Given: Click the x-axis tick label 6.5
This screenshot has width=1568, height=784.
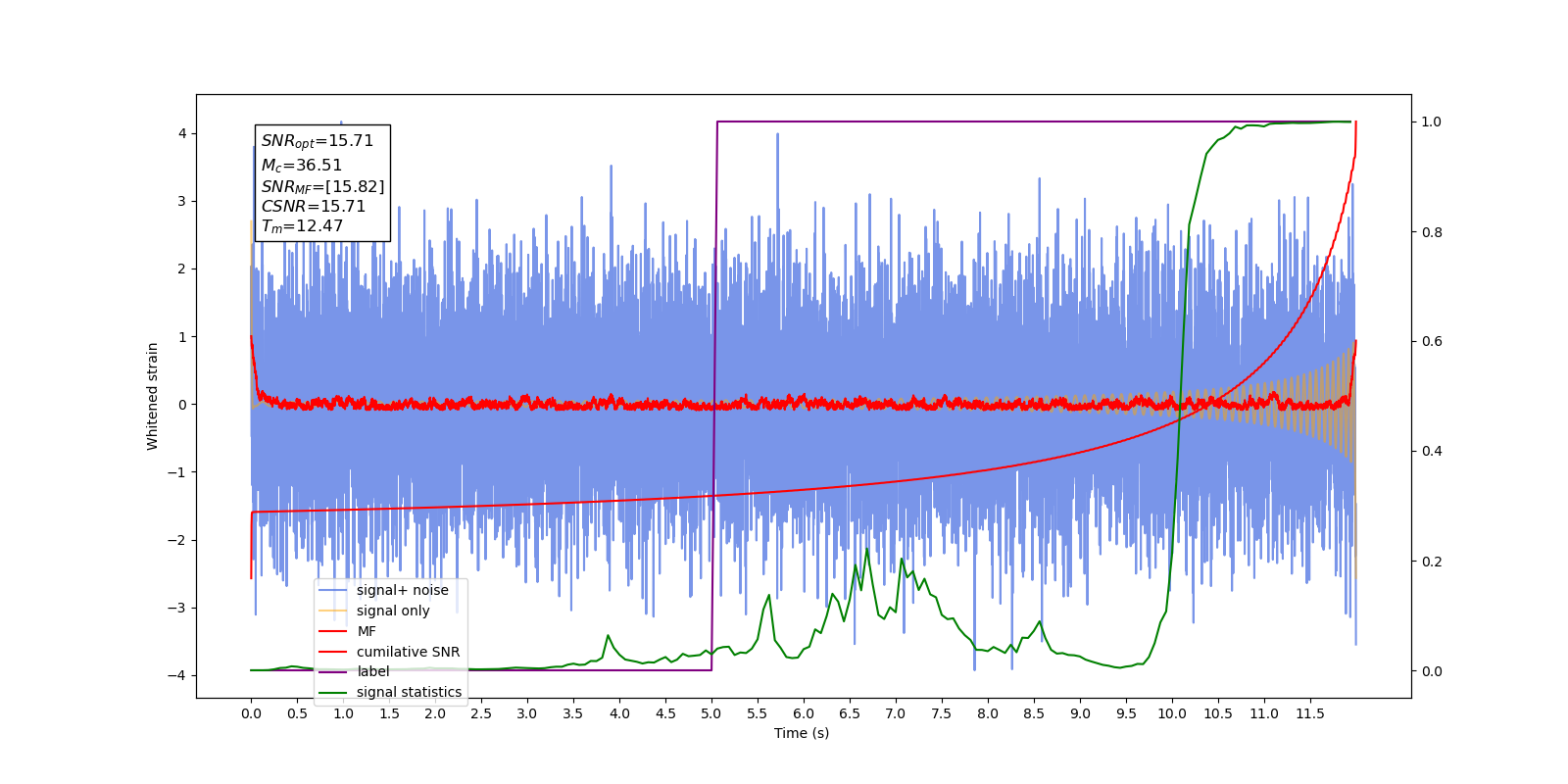Looking at the screenshot, I should [850, 713].
